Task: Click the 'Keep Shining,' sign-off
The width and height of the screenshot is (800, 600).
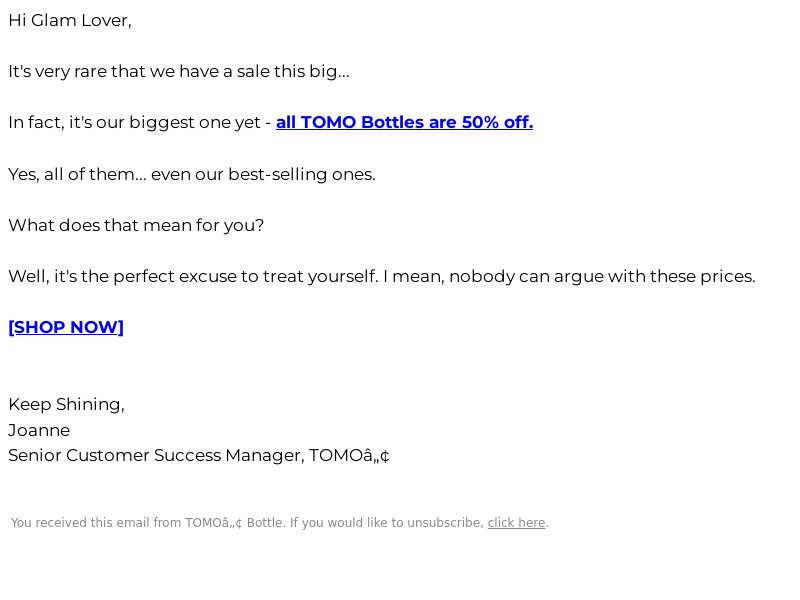Action: pyautogui.click(x=66, y=404)
